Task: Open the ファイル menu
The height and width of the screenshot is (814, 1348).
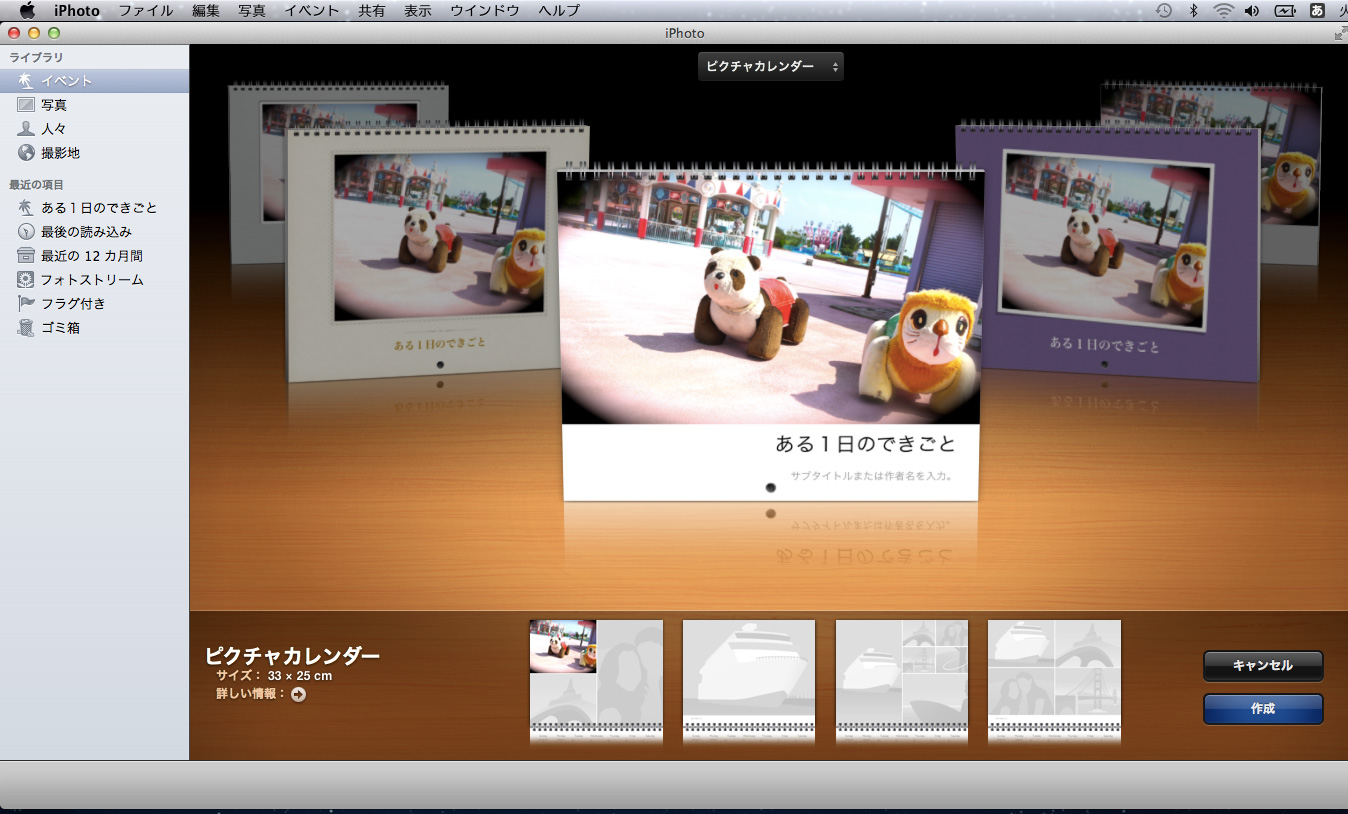Action: point(145,10)
